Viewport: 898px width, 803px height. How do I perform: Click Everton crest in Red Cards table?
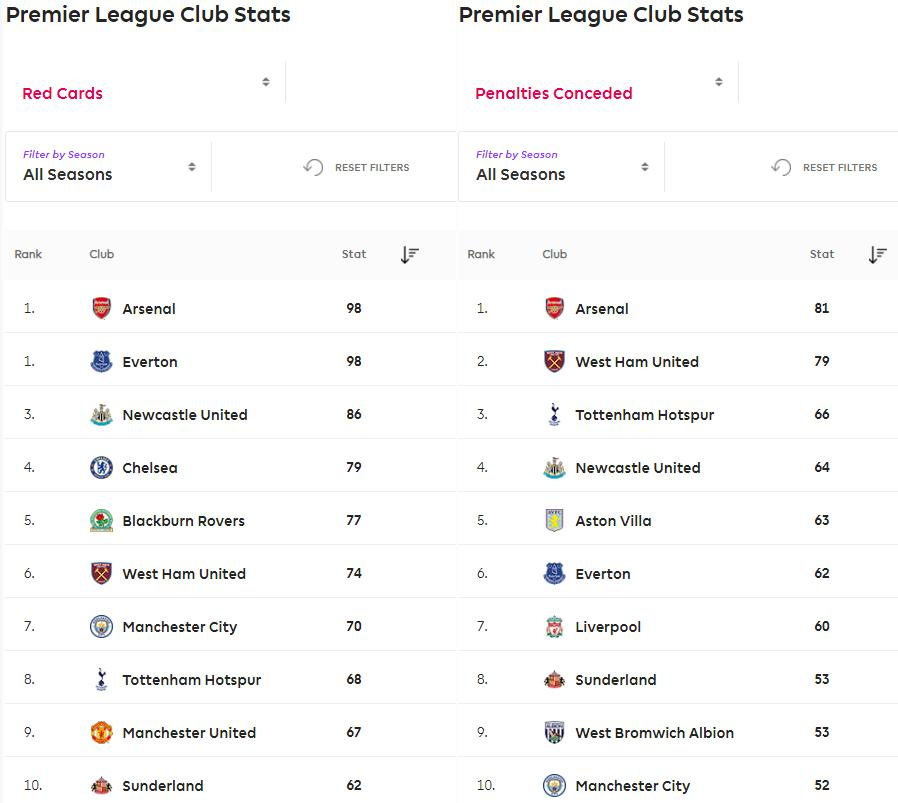pos(101,362)
